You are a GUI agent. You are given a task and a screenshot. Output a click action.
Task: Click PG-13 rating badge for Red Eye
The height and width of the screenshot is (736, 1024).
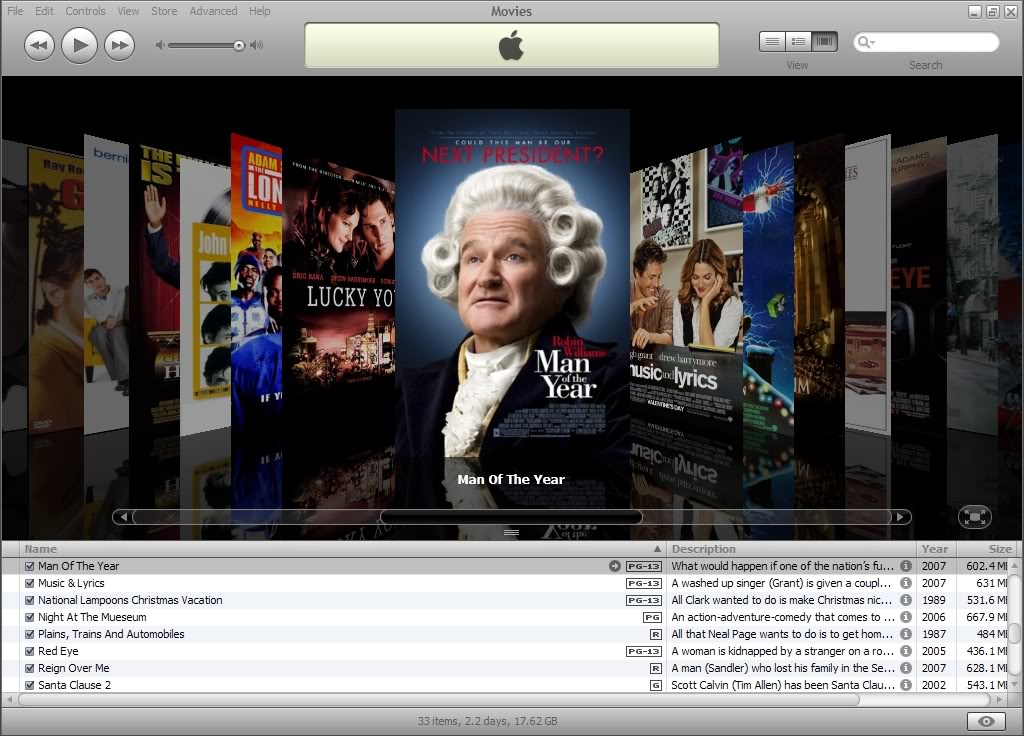pyautogui.click(x=644, y=651)
